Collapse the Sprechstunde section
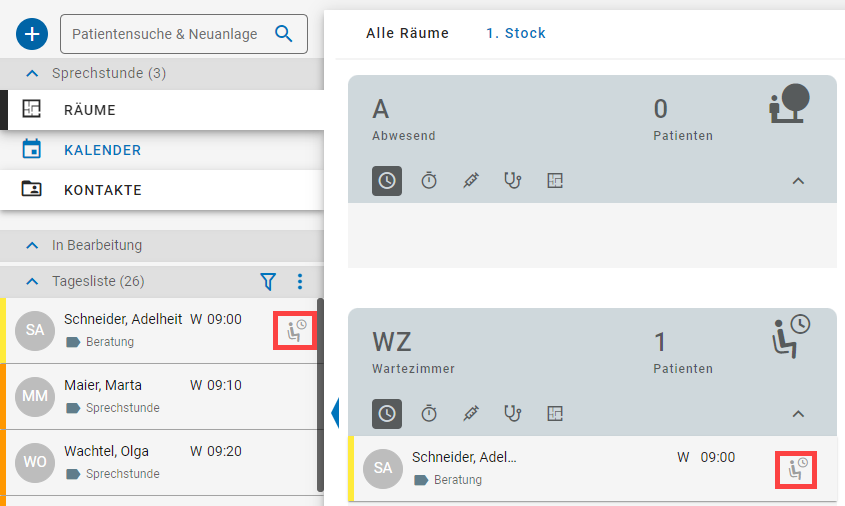 coord(32,73)
